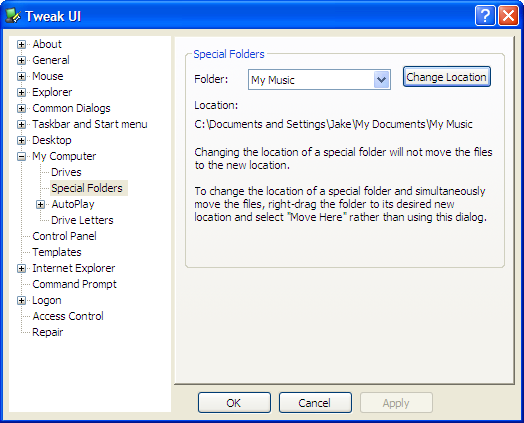
Task: Expand the General tree node
Action: point(21,60)
